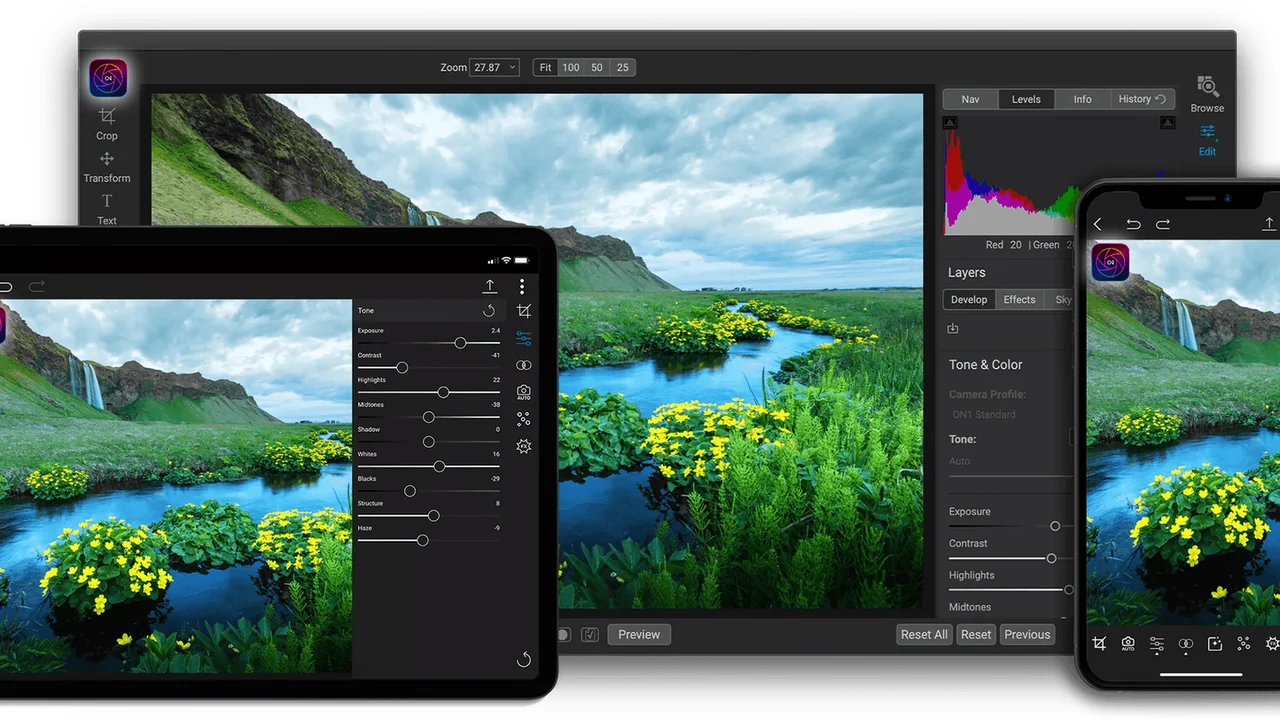
Task: Open the three-dot menu on tablet
Action: [x=522, y=287]
